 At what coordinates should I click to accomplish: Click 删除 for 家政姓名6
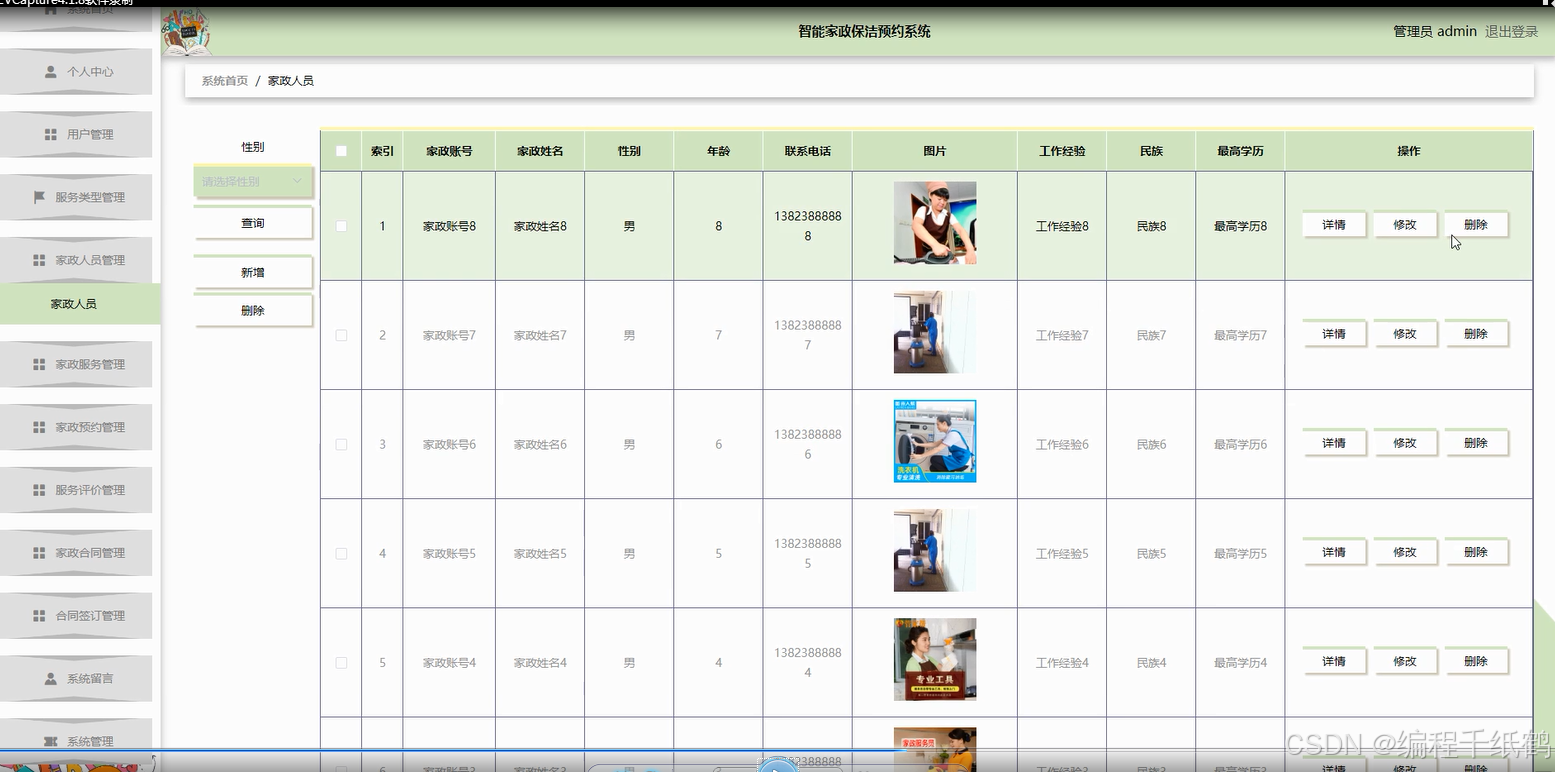point(1476,443)
